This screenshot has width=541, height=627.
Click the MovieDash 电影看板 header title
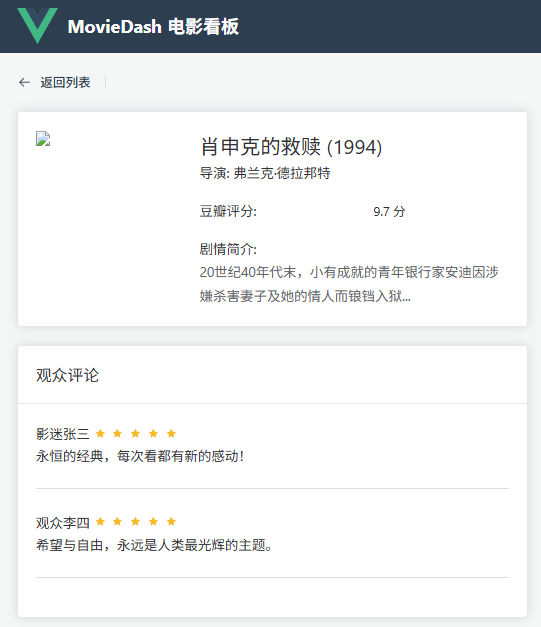(x=153, y=26)
